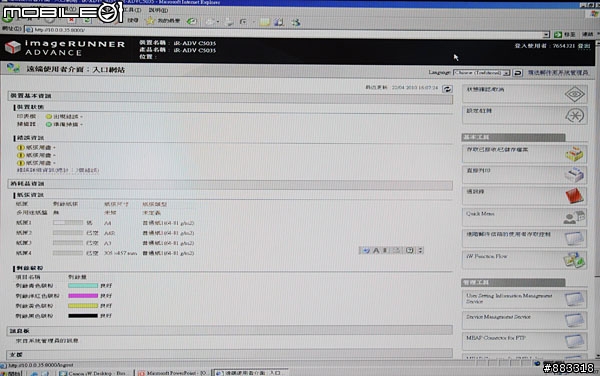Open the settings/registration asterisk icon panel
The image size is (600, 376).
574,116
